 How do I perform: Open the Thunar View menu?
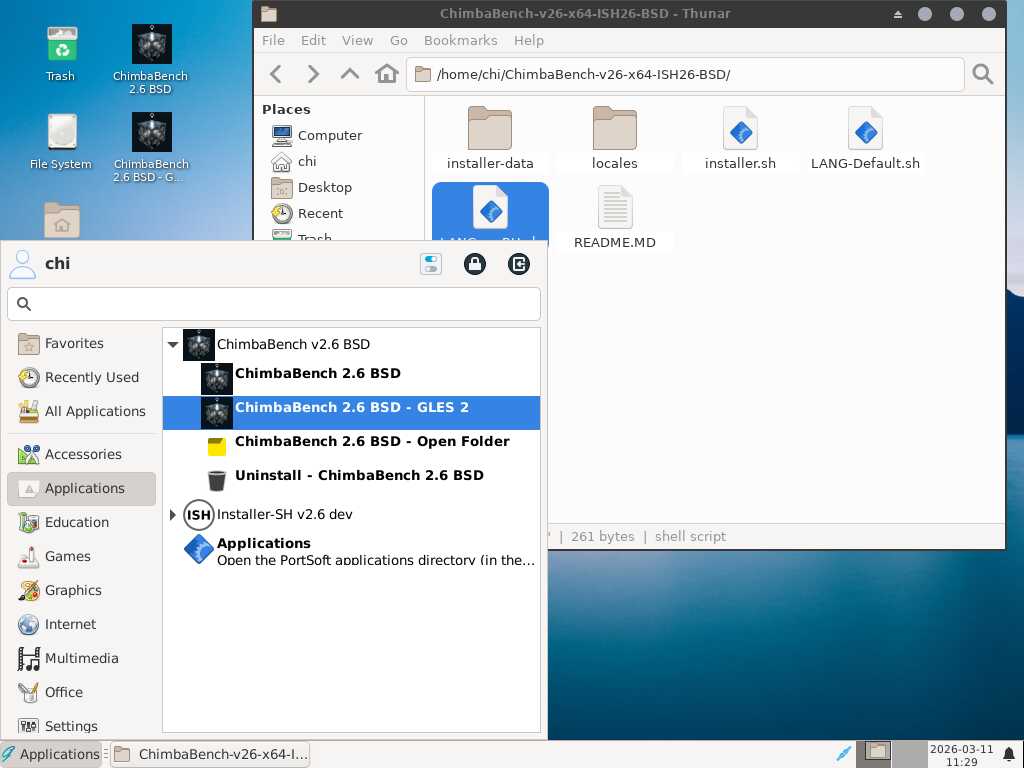(x=357, y=40)
